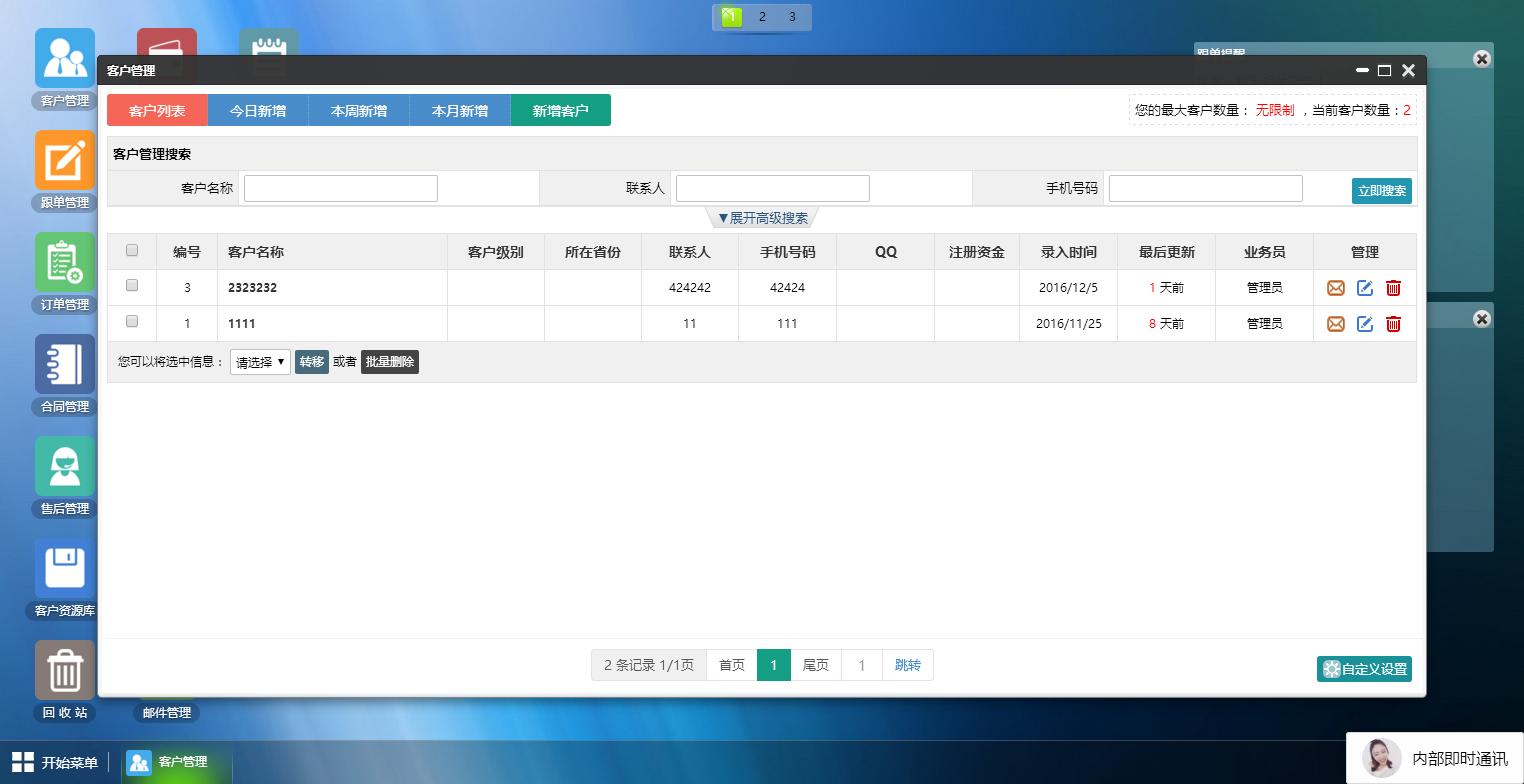Screen dimensions: 1524x784
Task: Open the 请选择 transfer dropdown
Action: (x=260, y=362)
